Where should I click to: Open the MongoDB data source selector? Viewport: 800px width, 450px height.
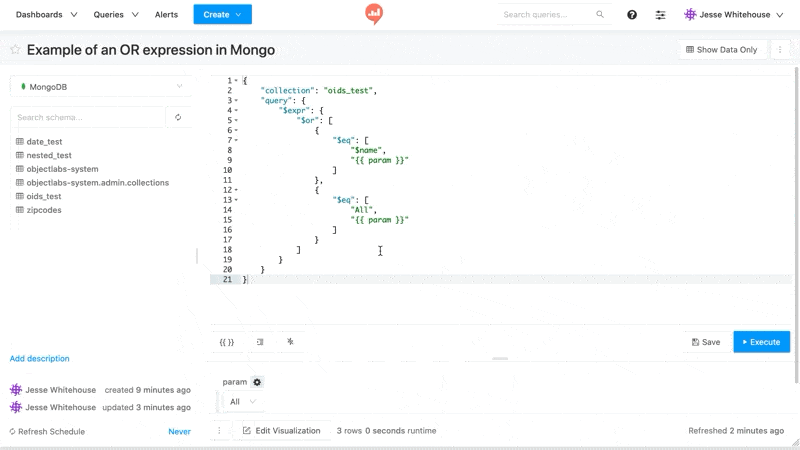[101, 87]
